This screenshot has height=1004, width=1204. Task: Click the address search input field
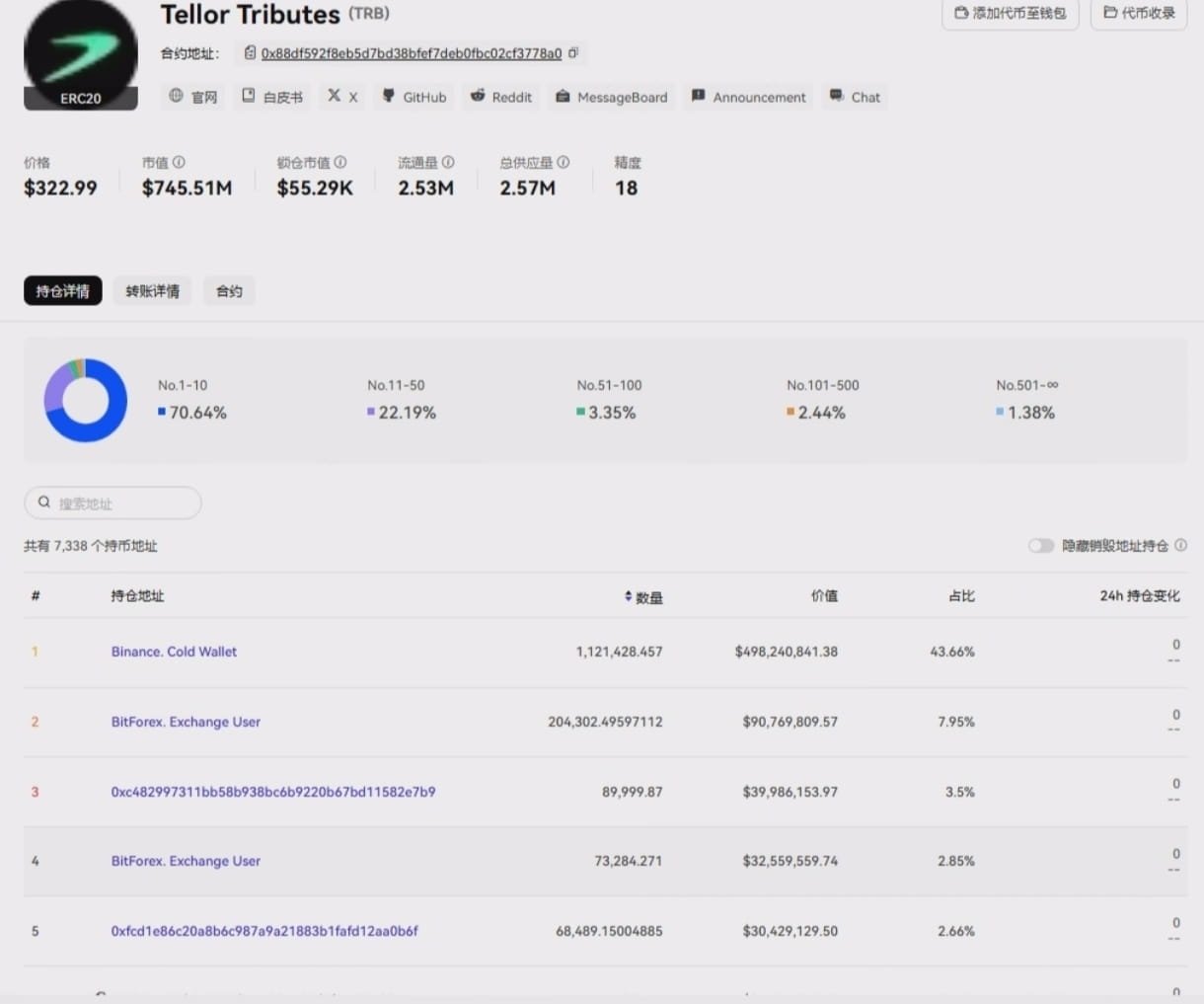coord(113,503)
